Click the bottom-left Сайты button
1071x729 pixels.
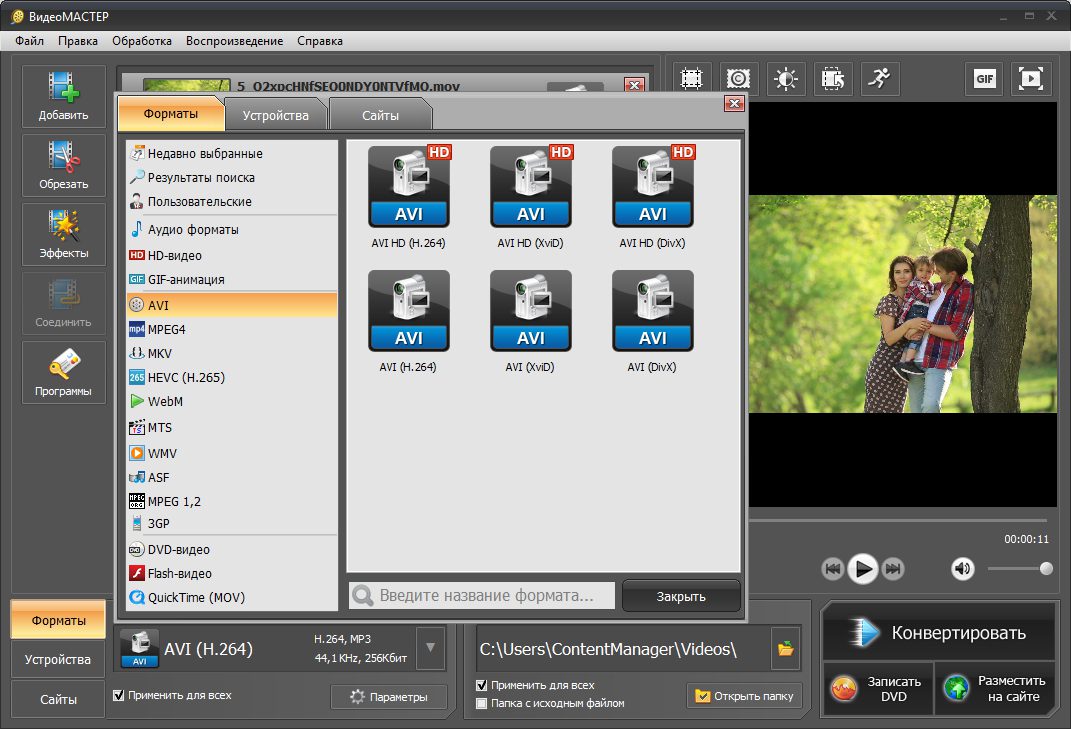(58, 699)
